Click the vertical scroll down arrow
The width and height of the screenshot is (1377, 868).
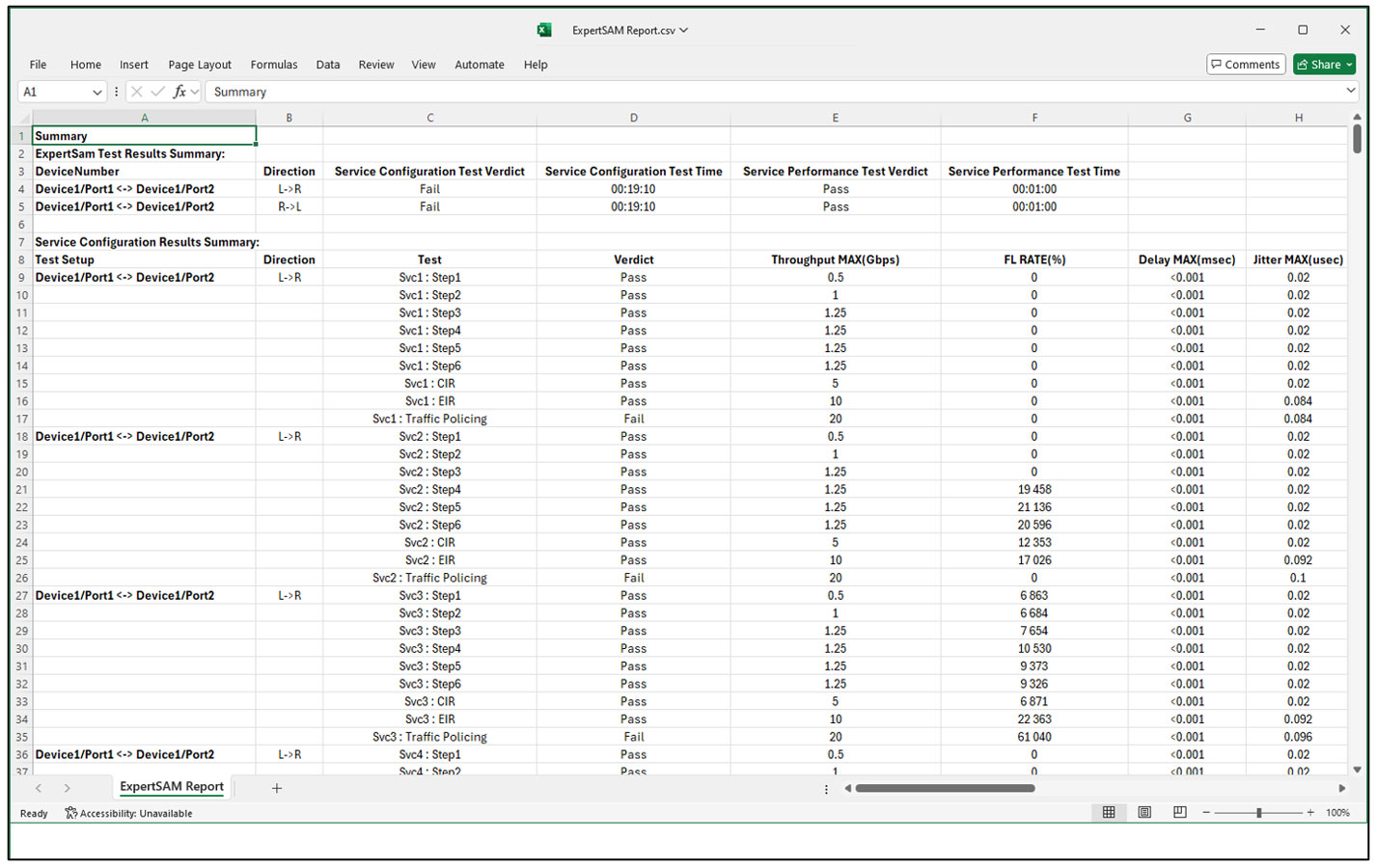click(1357, 770)
